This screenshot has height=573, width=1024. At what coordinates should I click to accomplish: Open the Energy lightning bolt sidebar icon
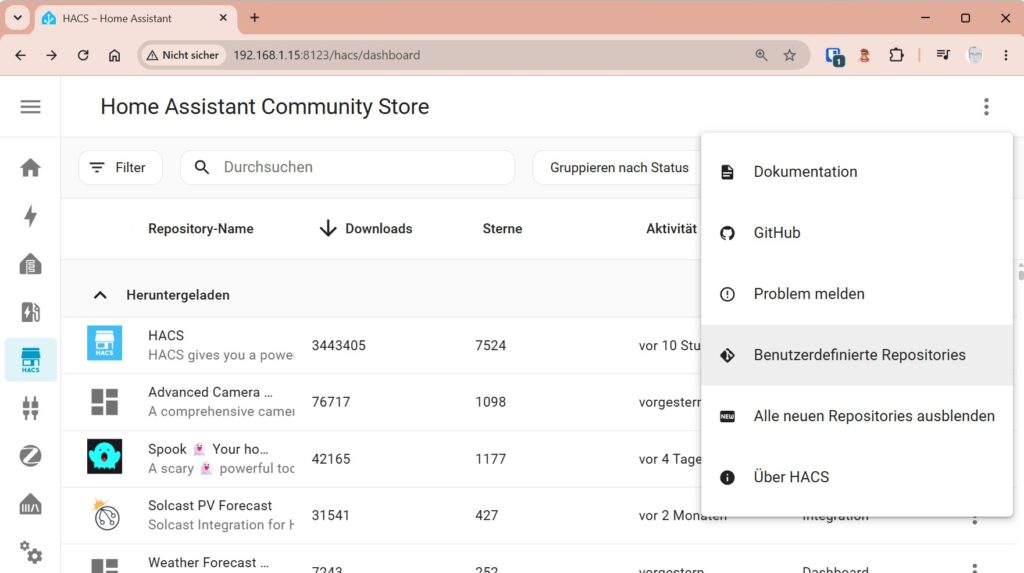pyautogui.click(x=30, y=216)
